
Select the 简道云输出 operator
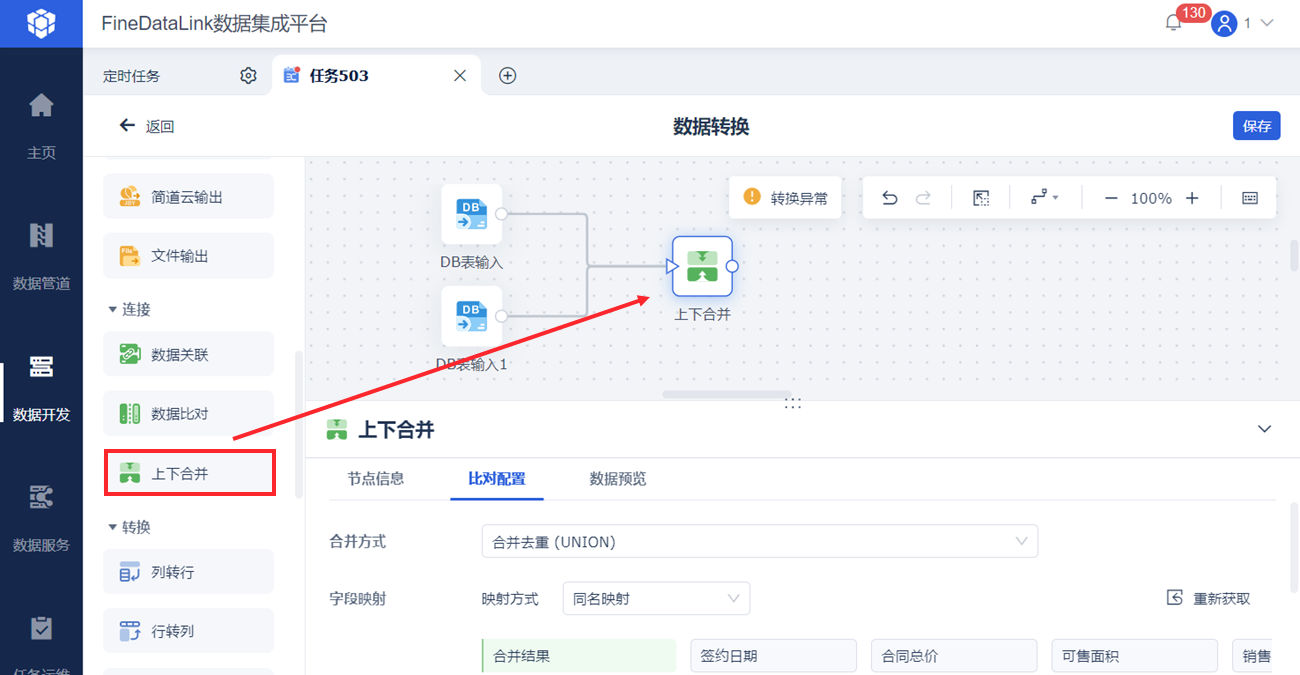point(188,197)
